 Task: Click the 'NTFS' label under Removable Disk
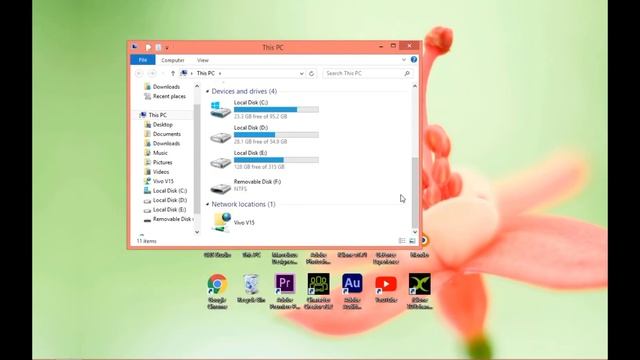240,189
